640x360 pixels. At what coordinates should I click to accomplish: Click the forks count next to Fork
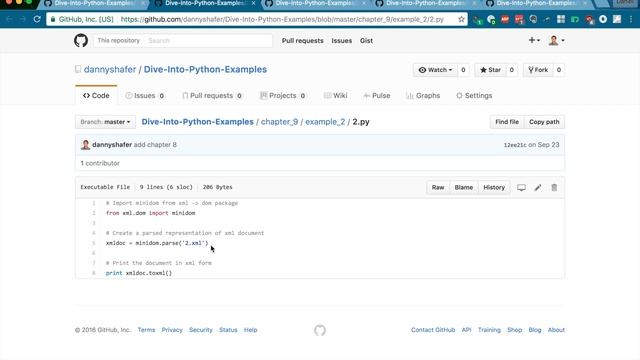[x=559, y=70]
